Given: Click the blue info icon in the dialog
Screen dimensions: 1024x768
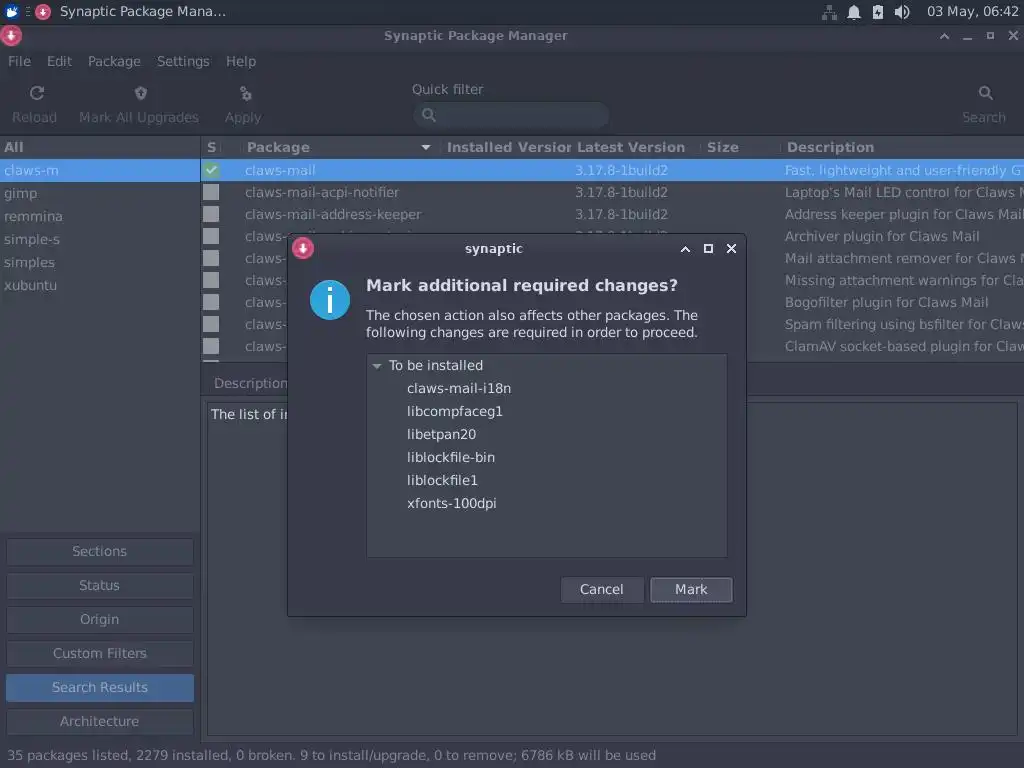Looking at the screenshot, I should tap(330, 300).
